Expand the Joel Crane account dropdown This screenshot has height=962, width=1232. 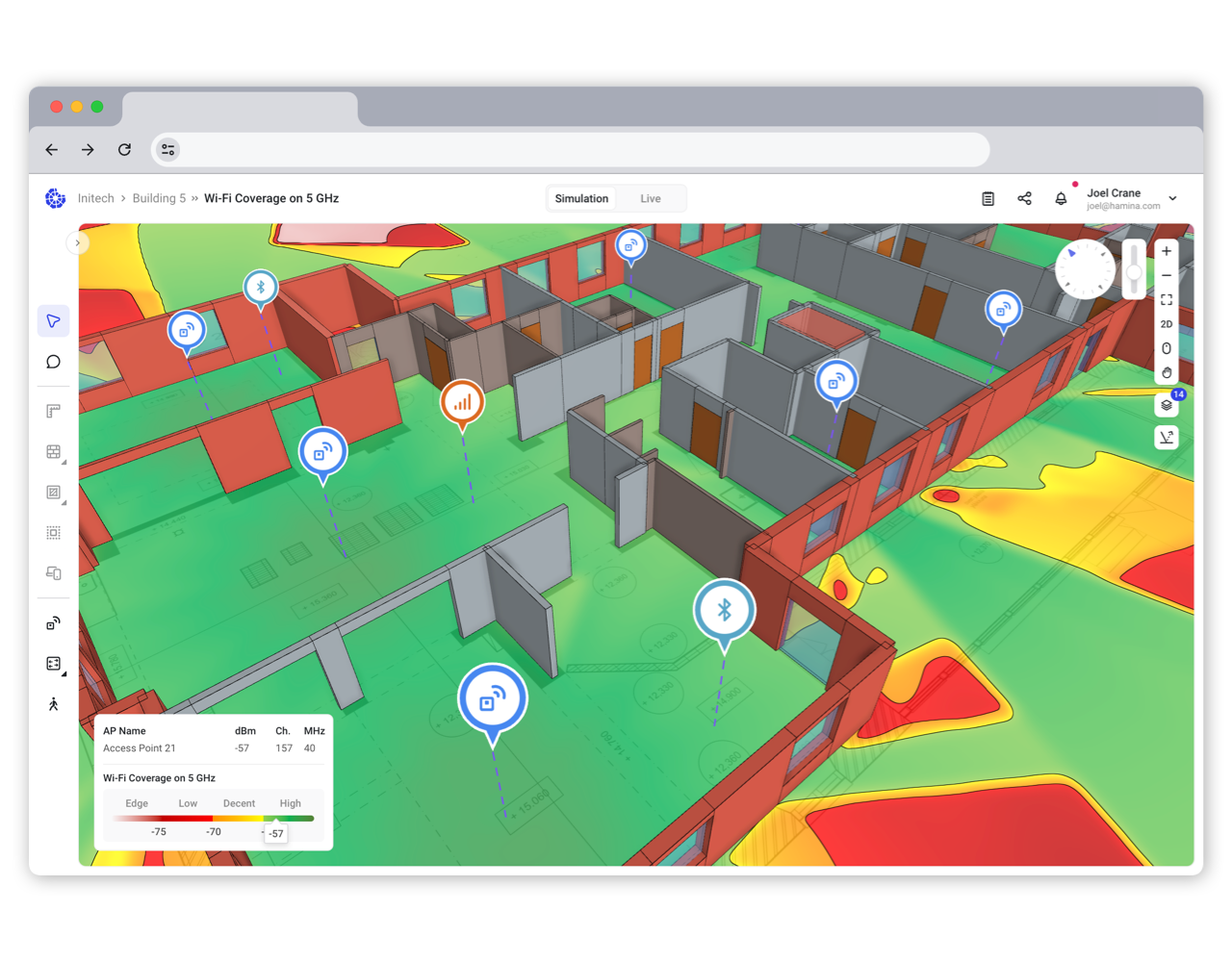pos(1172,198)
